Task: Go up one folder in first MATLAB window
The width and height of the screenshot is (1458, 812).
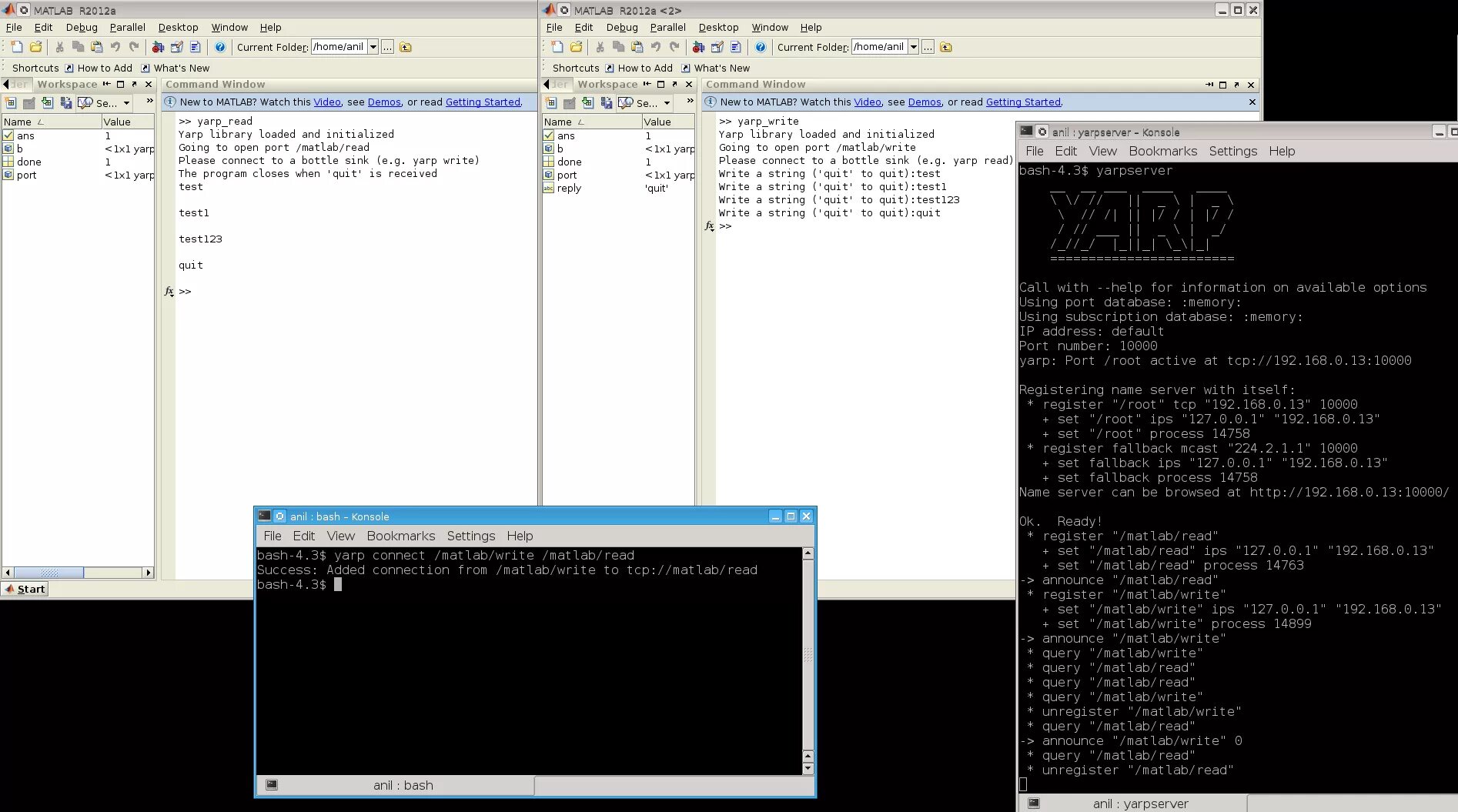Action: point(406,47)
